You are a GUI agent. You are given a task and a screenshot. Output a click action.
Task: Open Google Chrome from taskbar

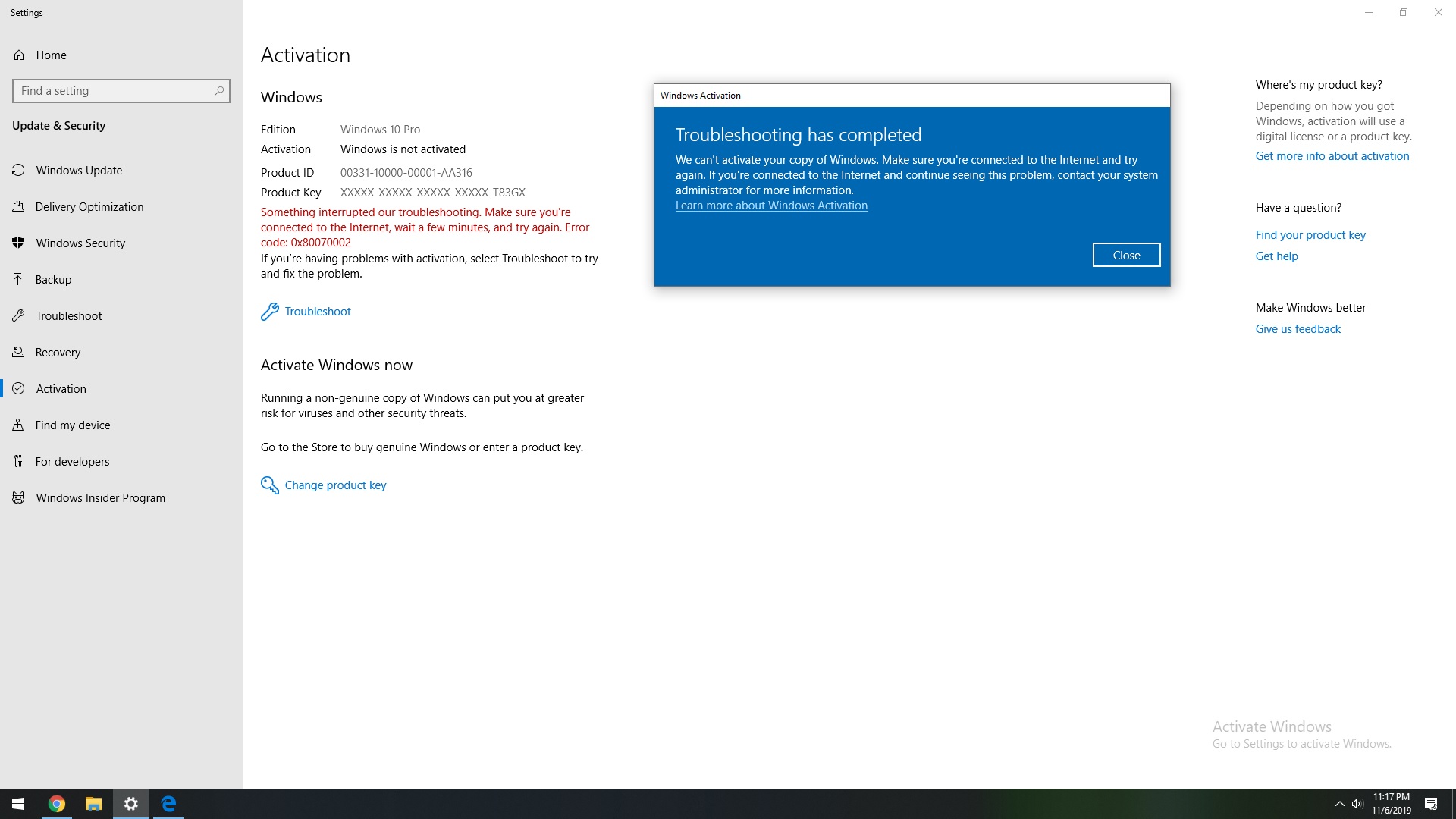tap(57, 804)
